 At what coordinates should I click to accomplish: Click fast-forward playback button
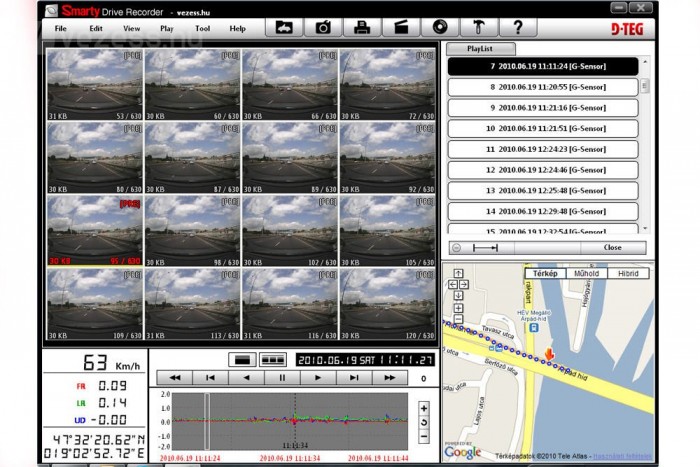389,378
